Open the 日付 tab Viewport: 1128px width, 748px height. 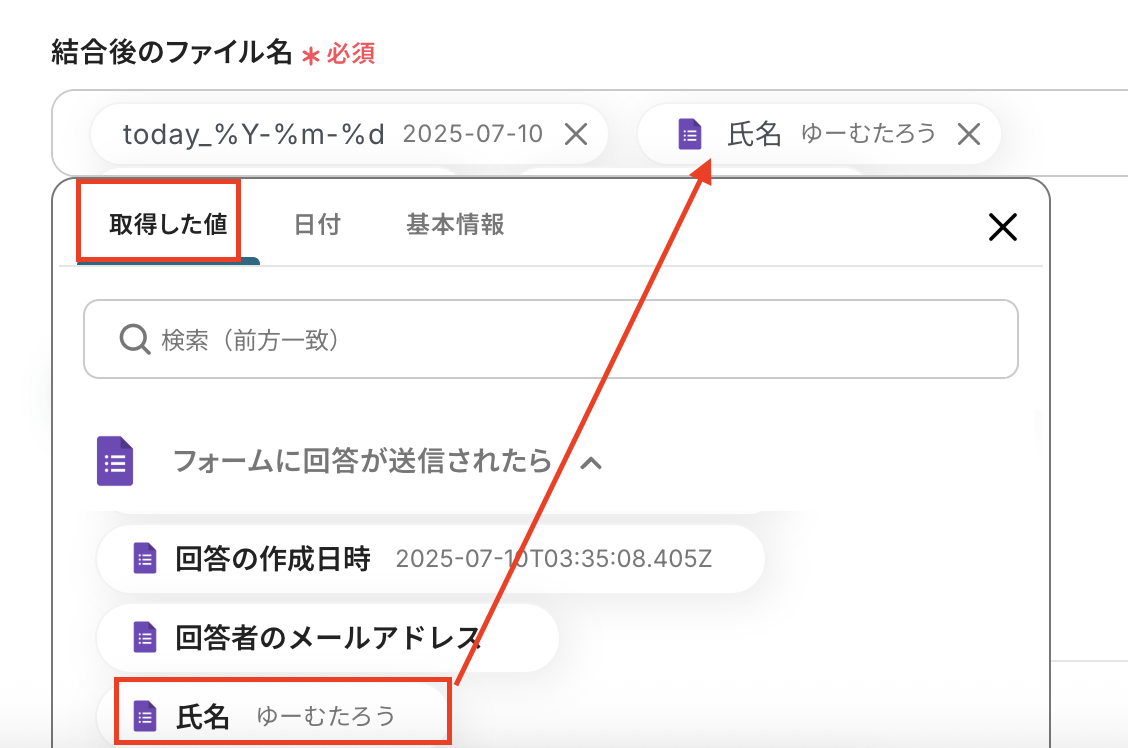pyautogui.click(x=317, y=224)
